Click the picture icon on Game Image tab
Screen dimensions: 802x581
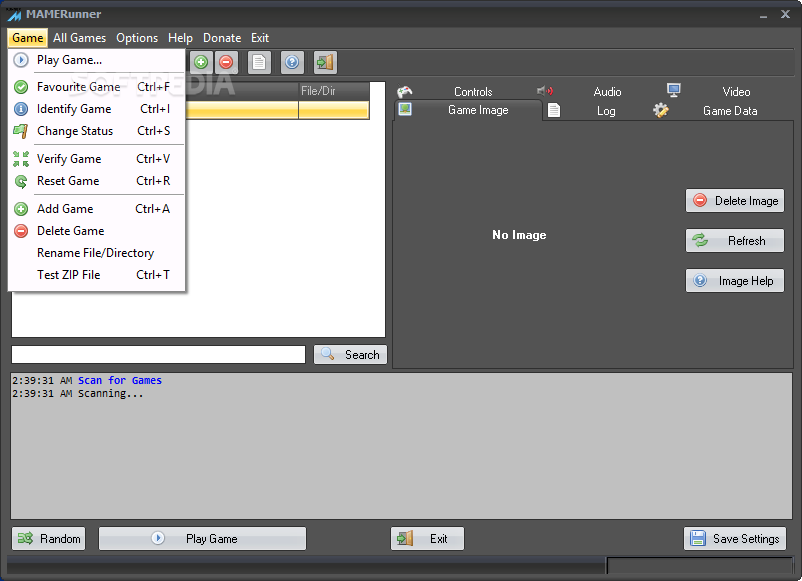click(405, 109)
